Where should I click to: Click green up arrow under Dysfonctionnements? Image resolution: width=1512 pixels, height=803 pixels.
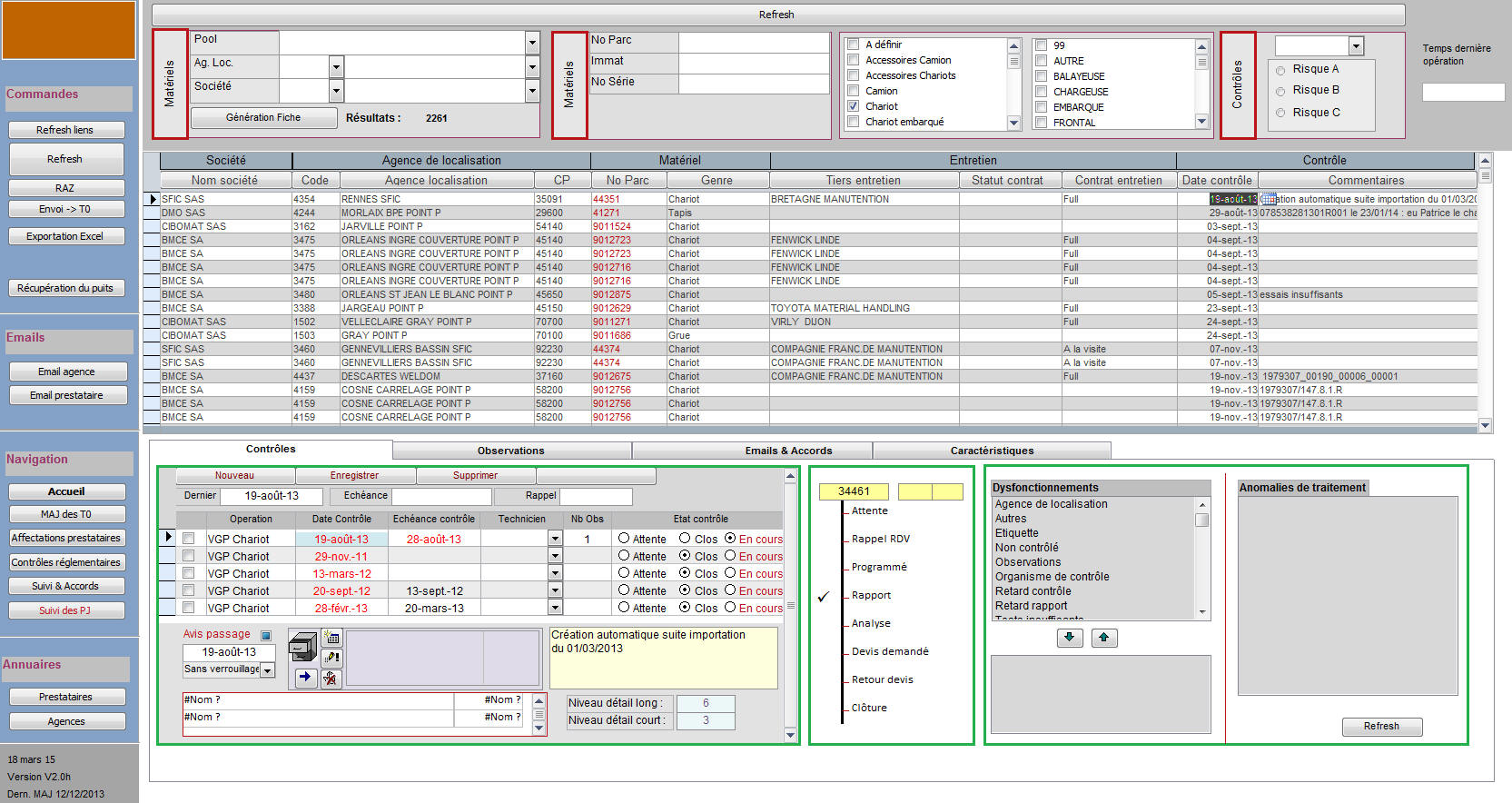click(1103, 638)
